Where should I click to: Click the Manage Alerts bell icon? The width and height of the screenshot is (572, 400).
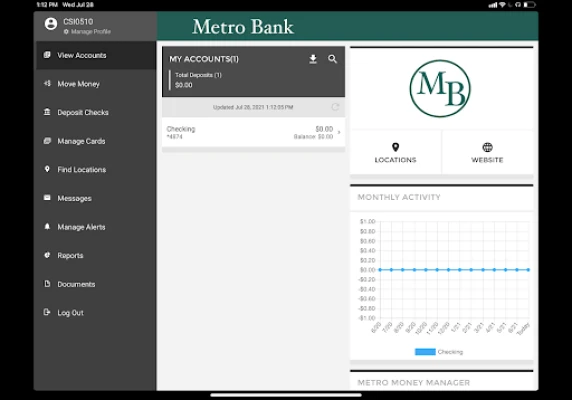(47, 227)
